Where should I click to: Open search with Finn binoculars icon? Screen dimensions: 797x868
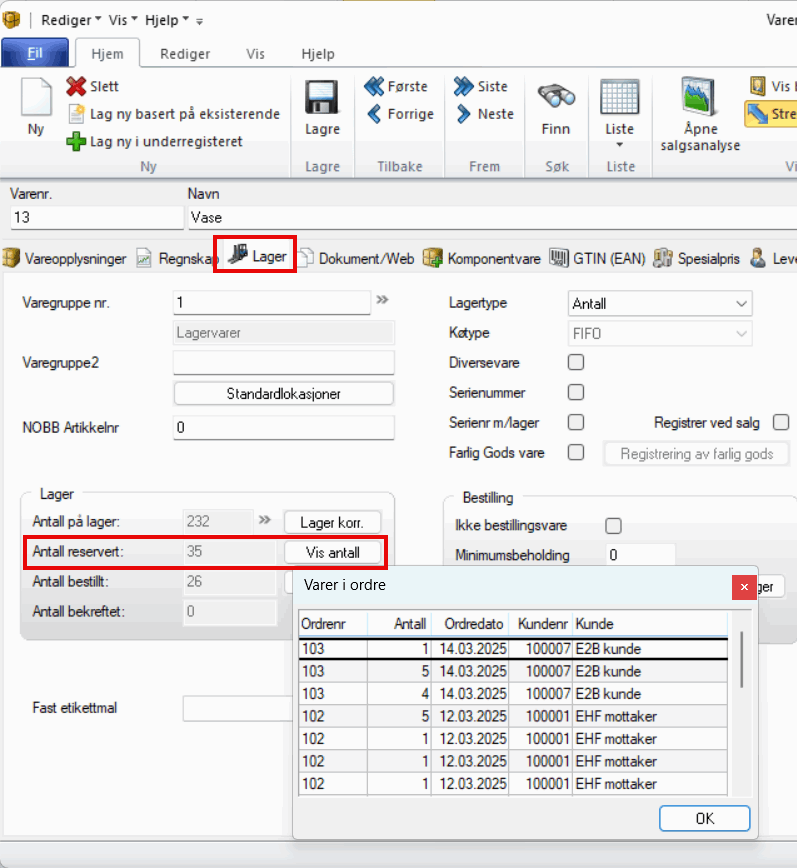(555, 97)
